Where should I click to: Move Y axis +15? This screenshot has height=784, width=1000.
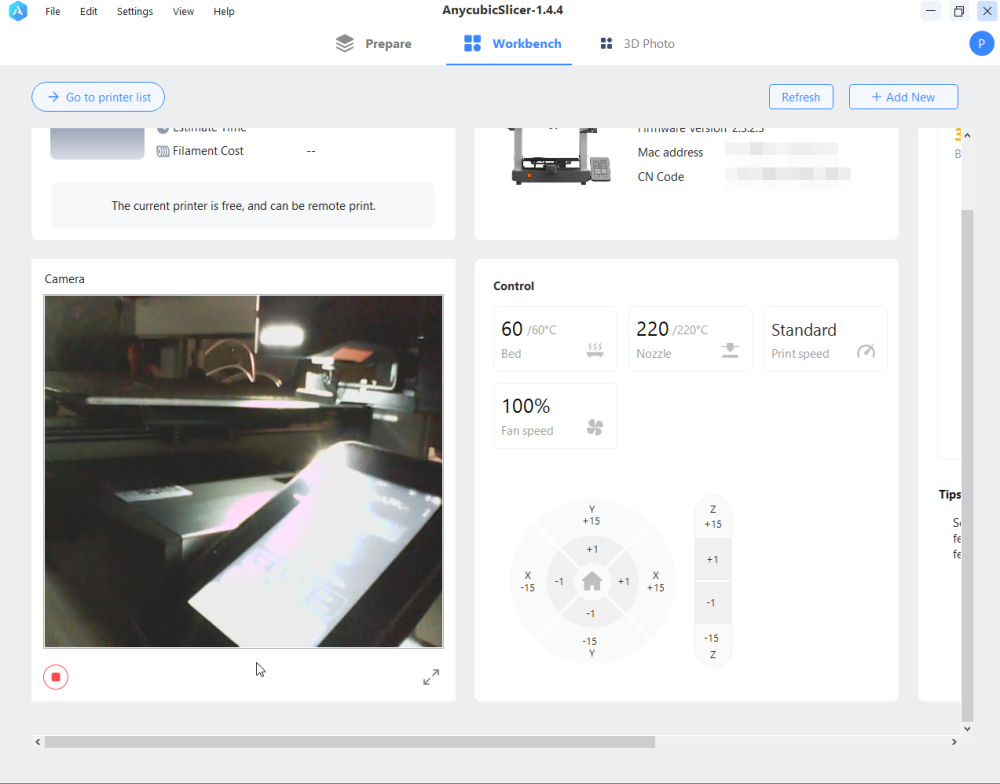click(x=591, y=515)
